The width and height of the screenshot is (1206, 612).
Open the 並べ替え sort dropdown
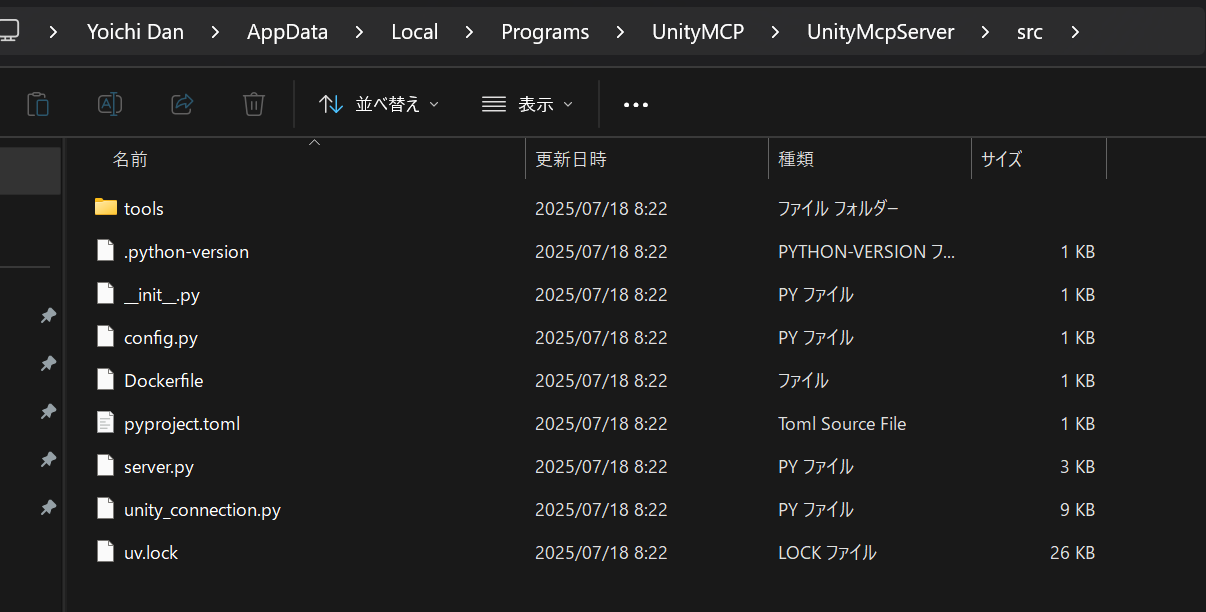(379, 104)
